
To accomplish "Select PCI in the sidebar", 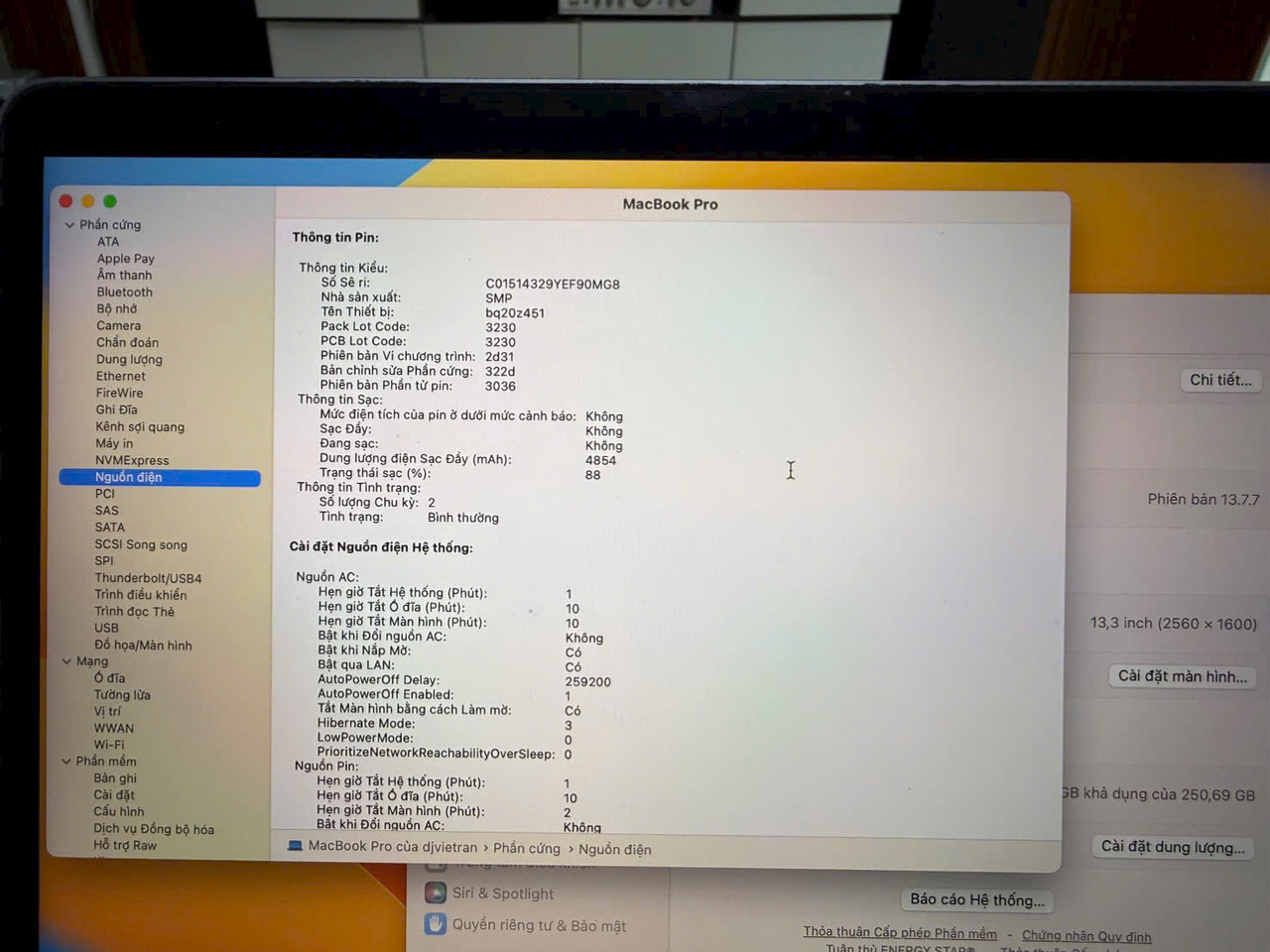I will [105, 494].
